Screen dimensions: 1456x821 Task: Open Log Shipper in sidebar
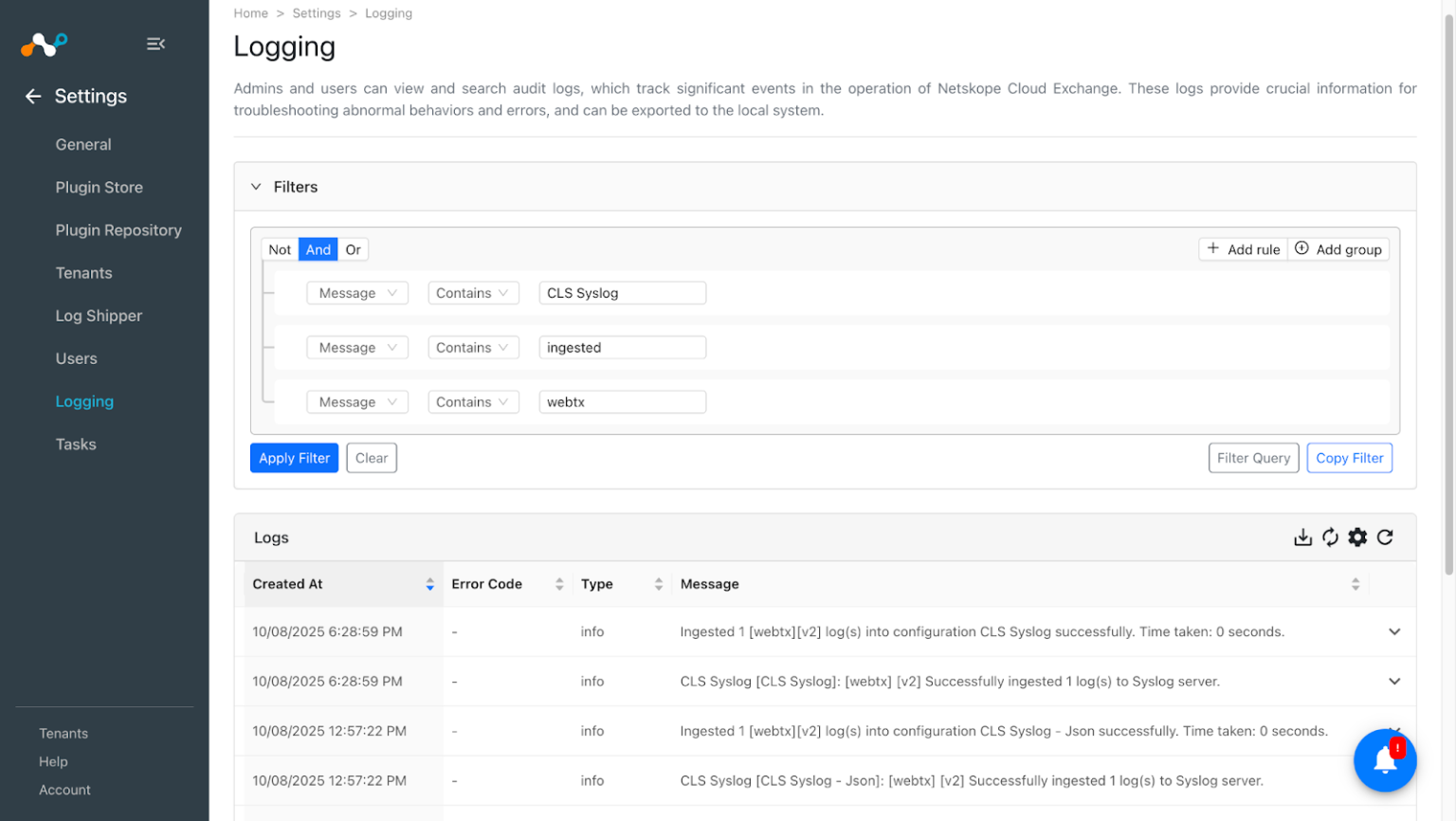pos(99,316)
